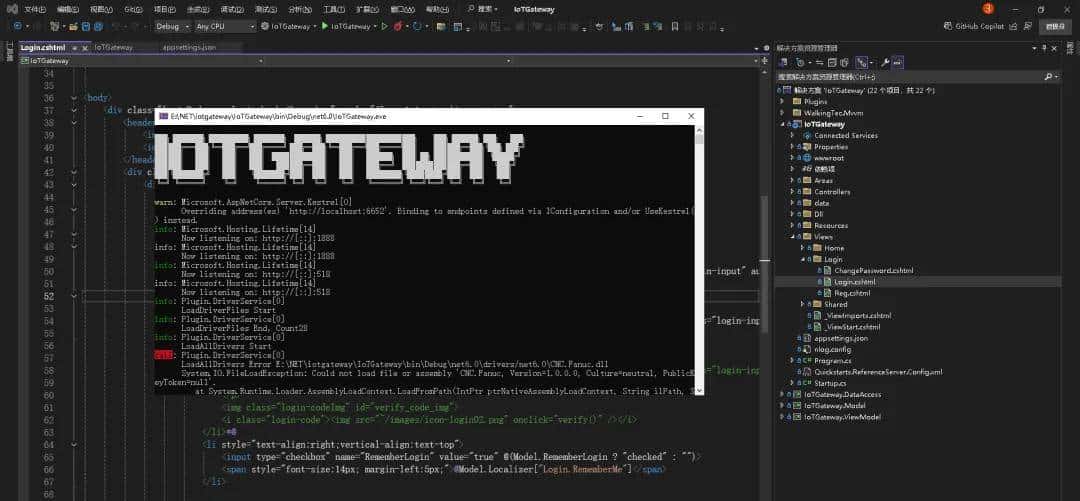The image size is (1080, 501).
Task: Open Startup.cs in Solution Explorer
Action: (x=830, y=382)
